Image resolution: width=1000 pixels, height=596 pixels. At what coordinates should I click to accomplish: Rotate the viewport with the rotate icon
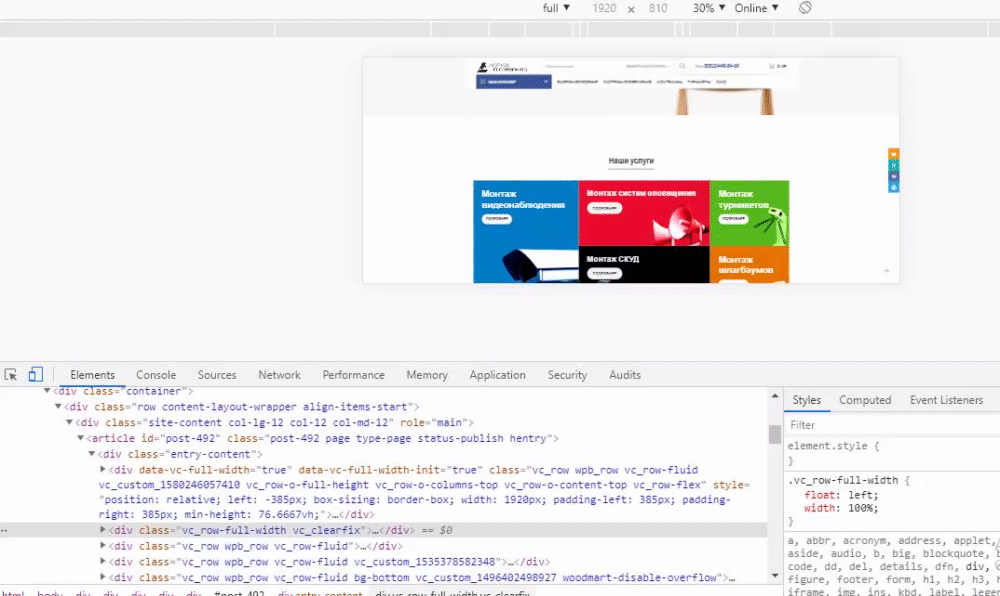805,8
